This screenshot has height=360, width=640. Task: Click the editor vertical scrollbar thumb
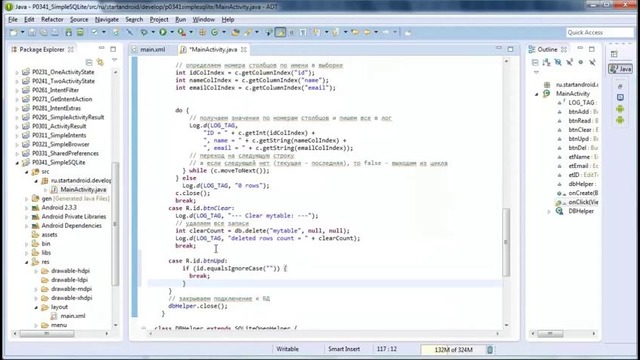506,242
